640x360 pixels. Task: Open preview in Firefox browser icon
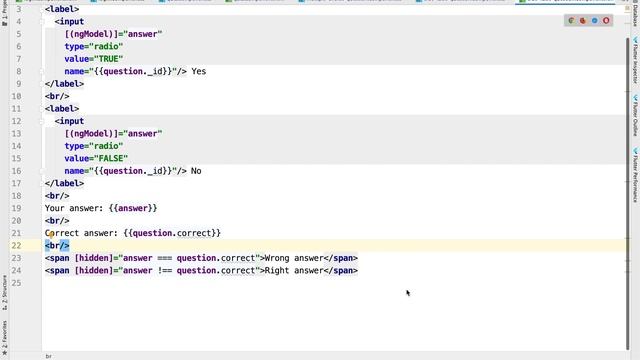(x=583, y=20)
